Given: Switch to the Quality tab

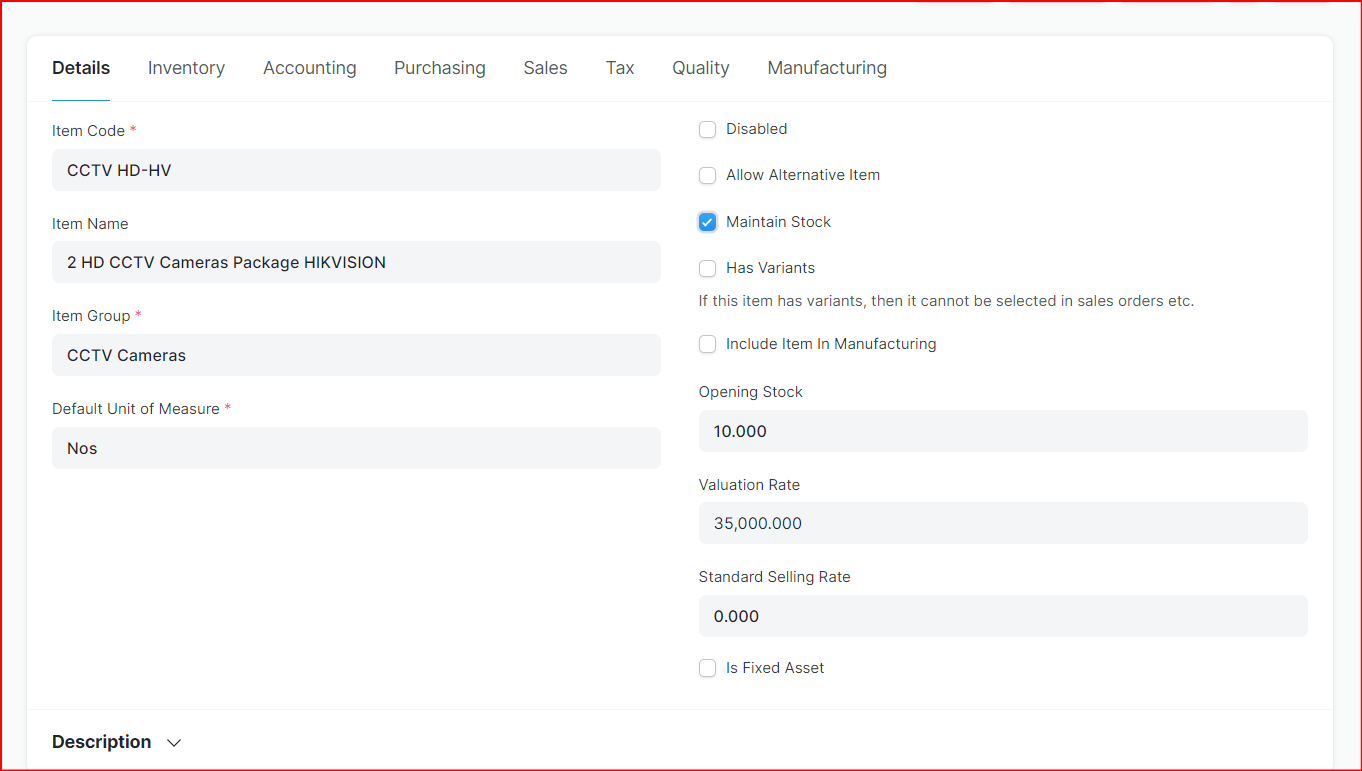Looking at the screenshot, I should point(700,68).
